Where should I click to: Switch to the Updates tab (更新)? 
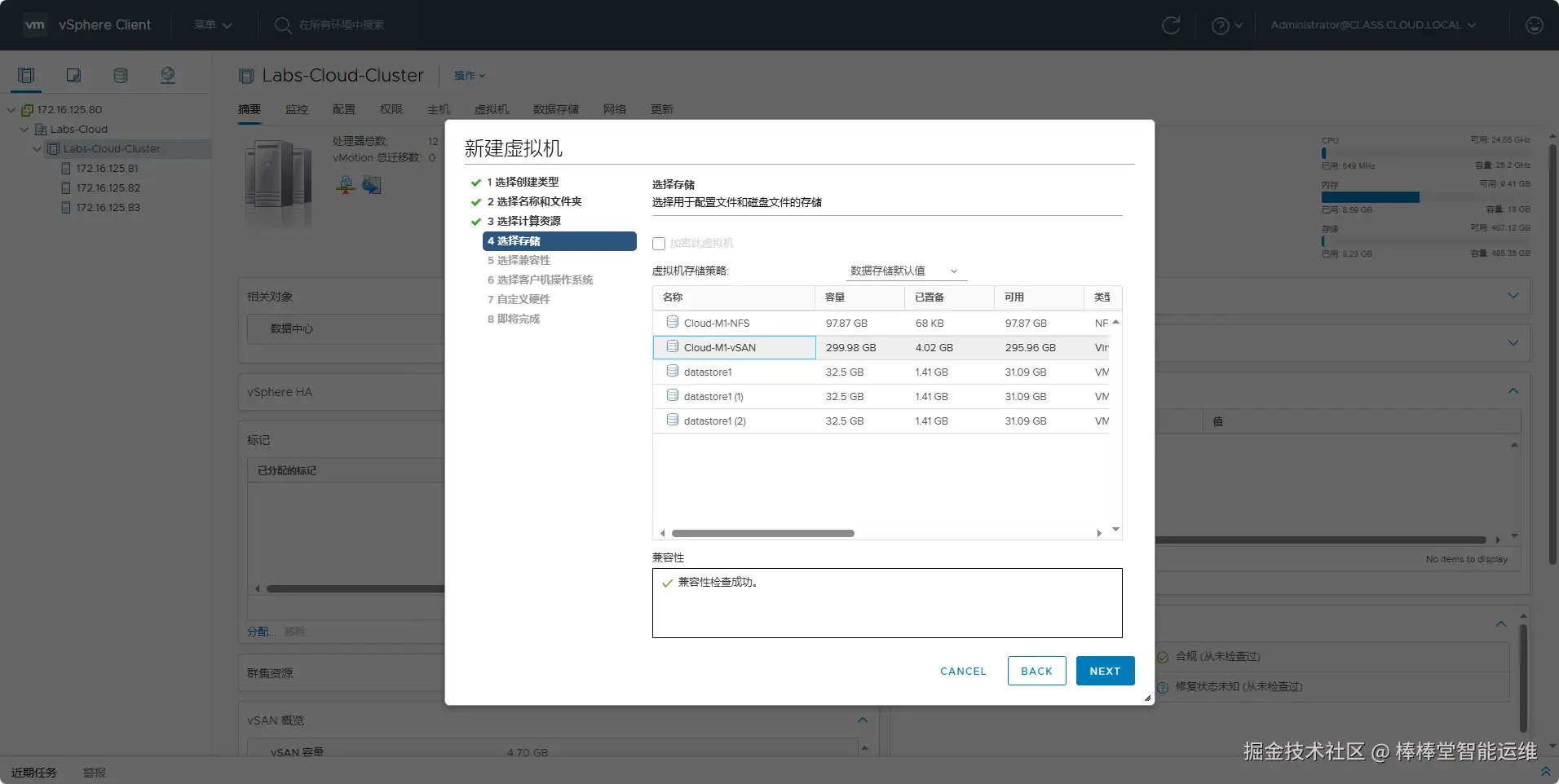662,109
